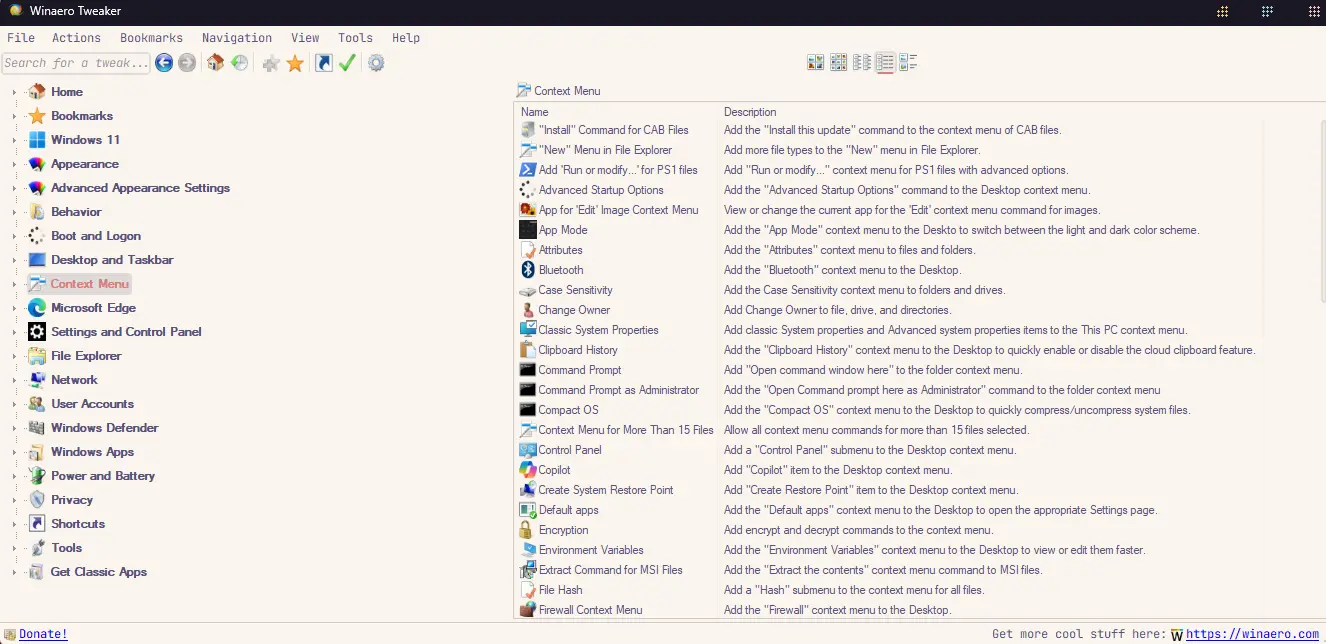
Task: Click the Microsoft Edge icon in sidebar
Action: point(37,308)
